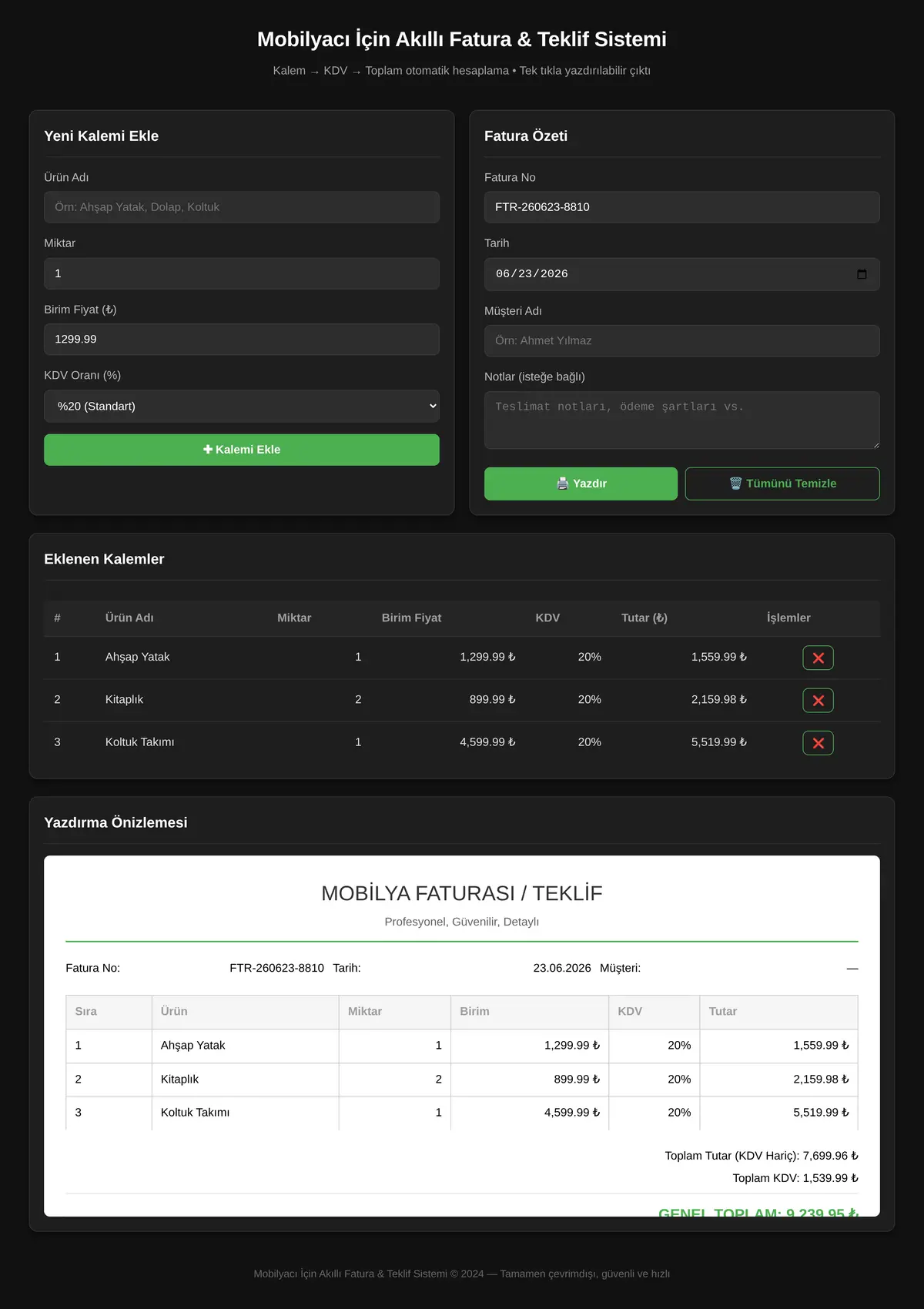Open the KDV Oranı dropdown

point(242,406)
